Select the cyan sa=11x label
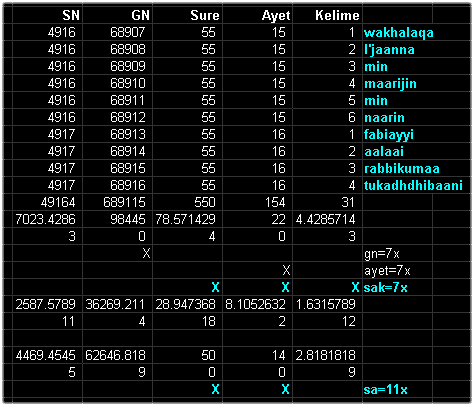The image size is (474, 406). pos(386,390)
